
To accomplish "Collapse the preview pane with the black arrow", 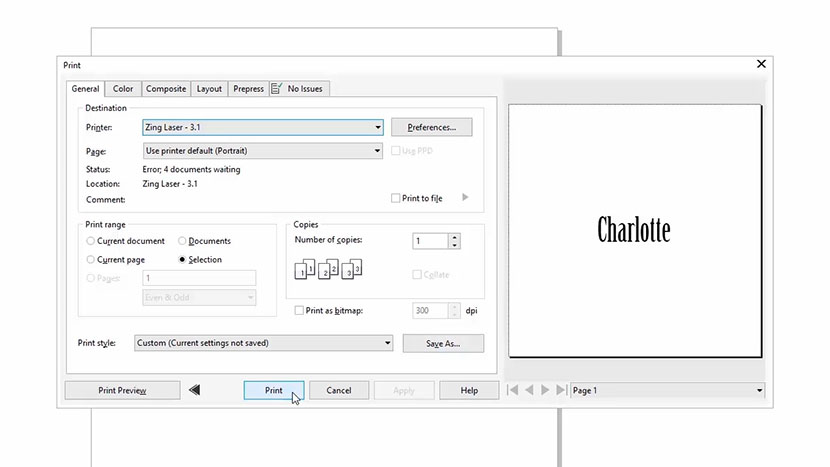I will pos(194,390).
